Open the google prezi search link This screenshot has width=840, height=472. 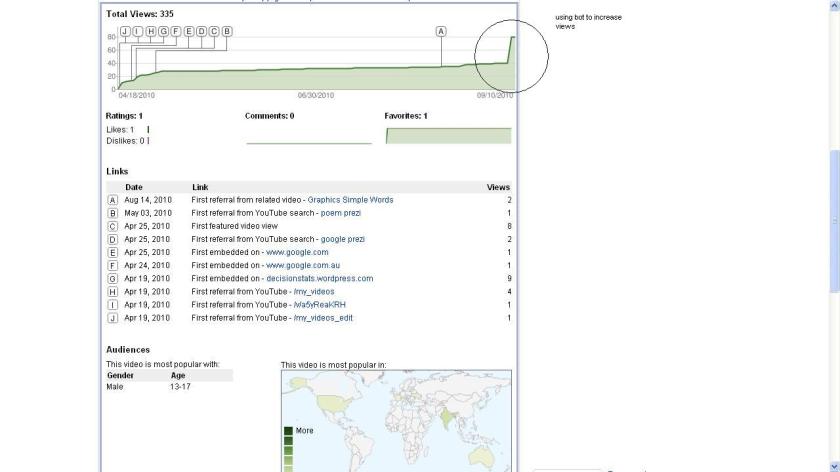tap(342, 240)
